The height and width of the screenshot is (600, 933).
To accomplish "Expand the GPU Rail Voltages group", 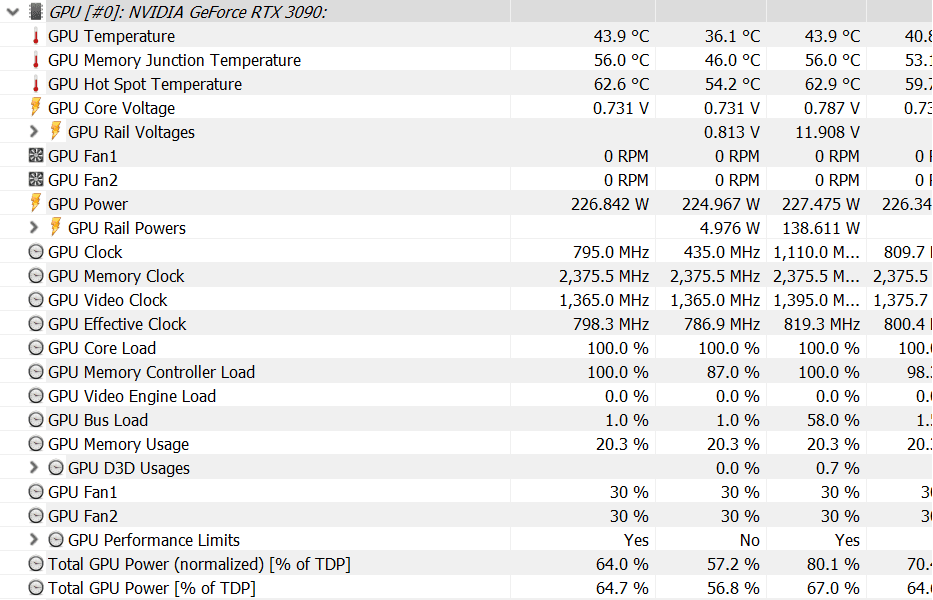I will 34,132.
